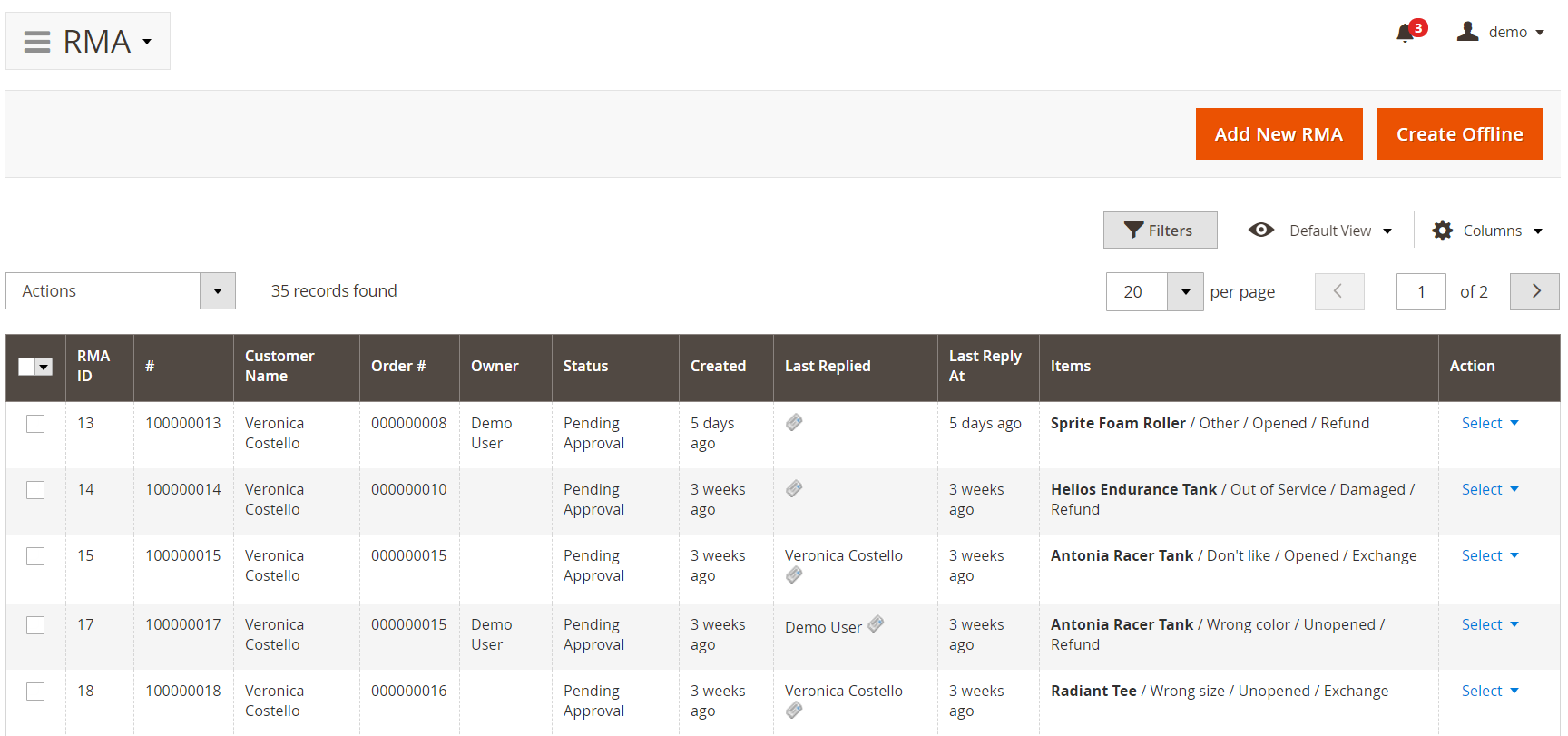Open Select action for RMA 13
1568x736 pixels.
[x=1490, y=423]
